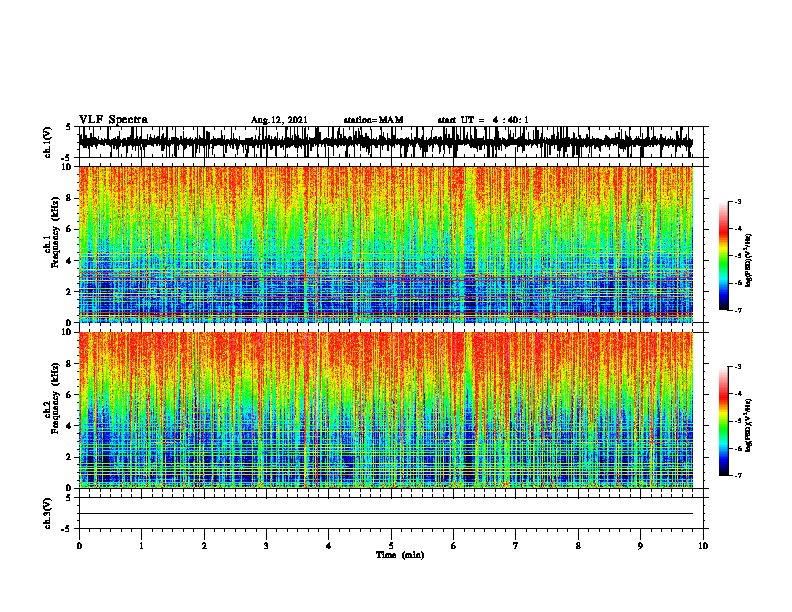
Task: Click the "station=MAM" header text
Action: 373,120
